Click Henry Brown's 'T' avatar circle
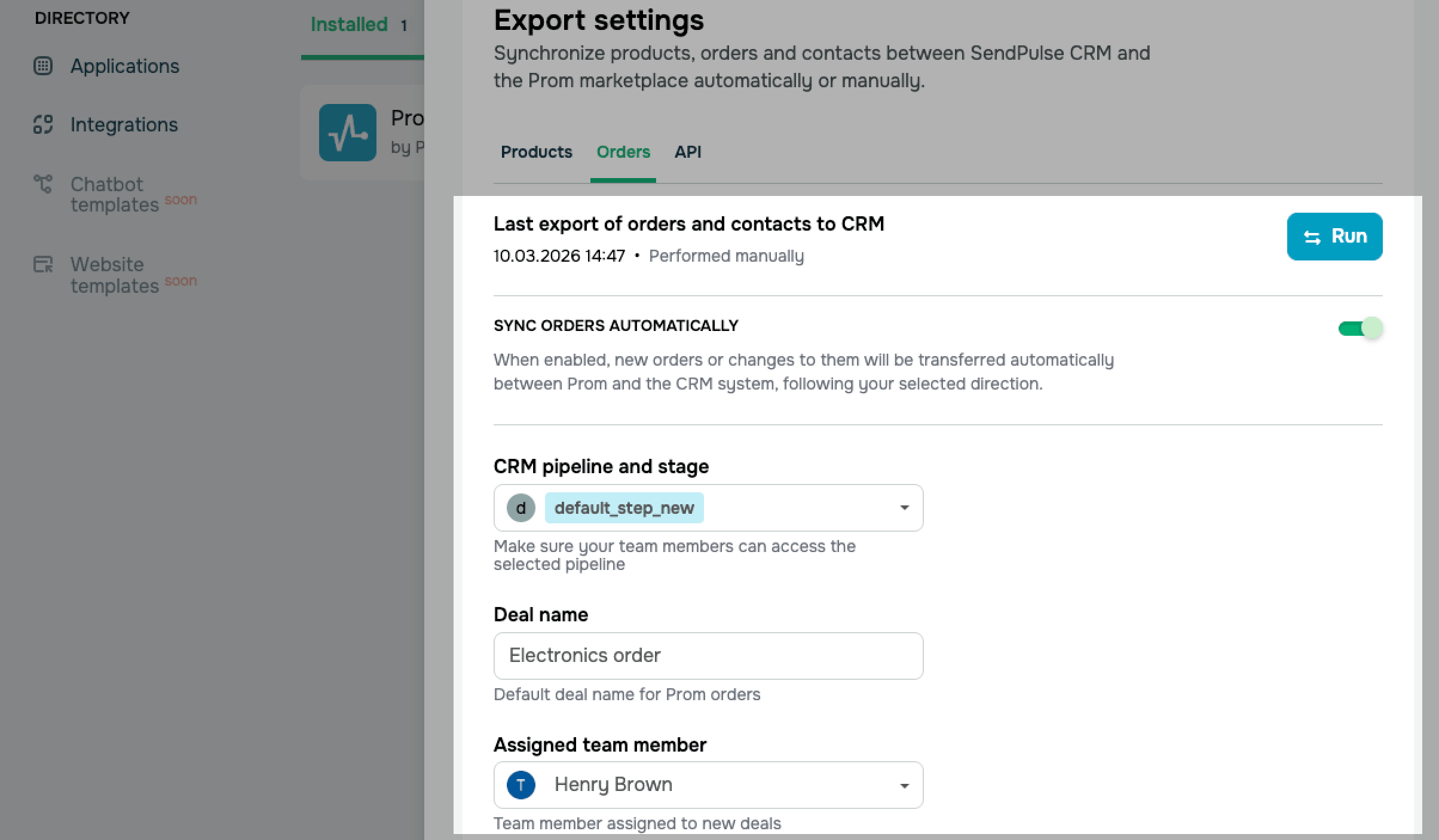Image resolution: width=1439 pixels, height=840 pixels. coord(521,784)
